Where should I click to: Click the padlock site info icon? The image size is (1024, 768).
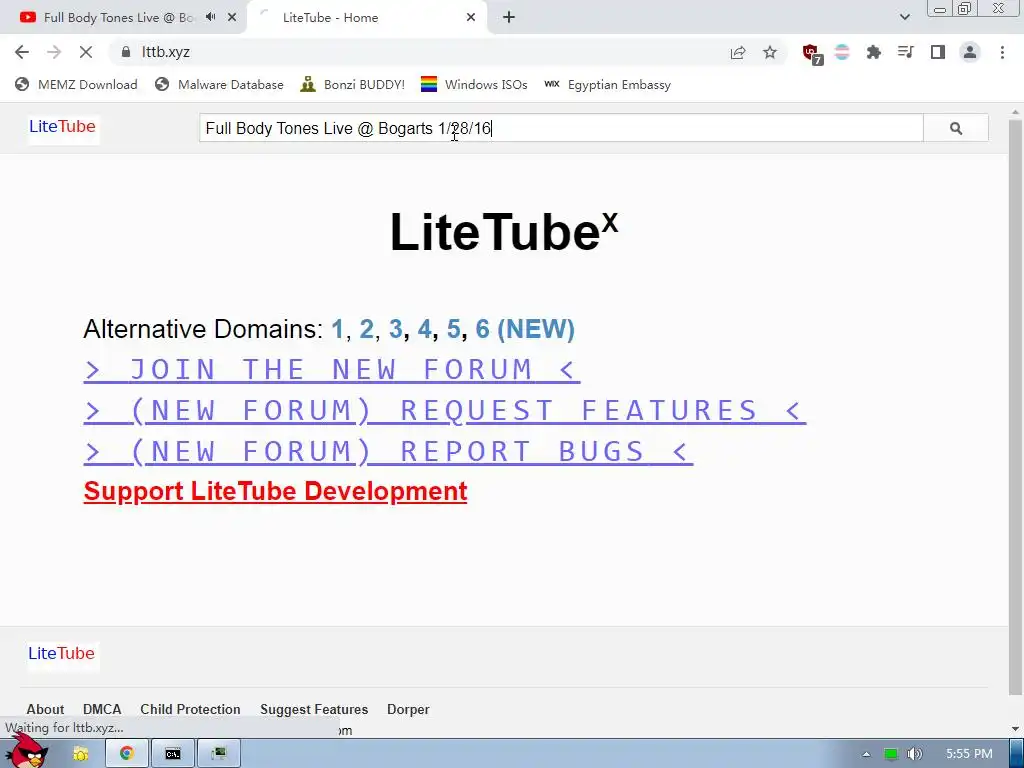[x=126, y=52]
